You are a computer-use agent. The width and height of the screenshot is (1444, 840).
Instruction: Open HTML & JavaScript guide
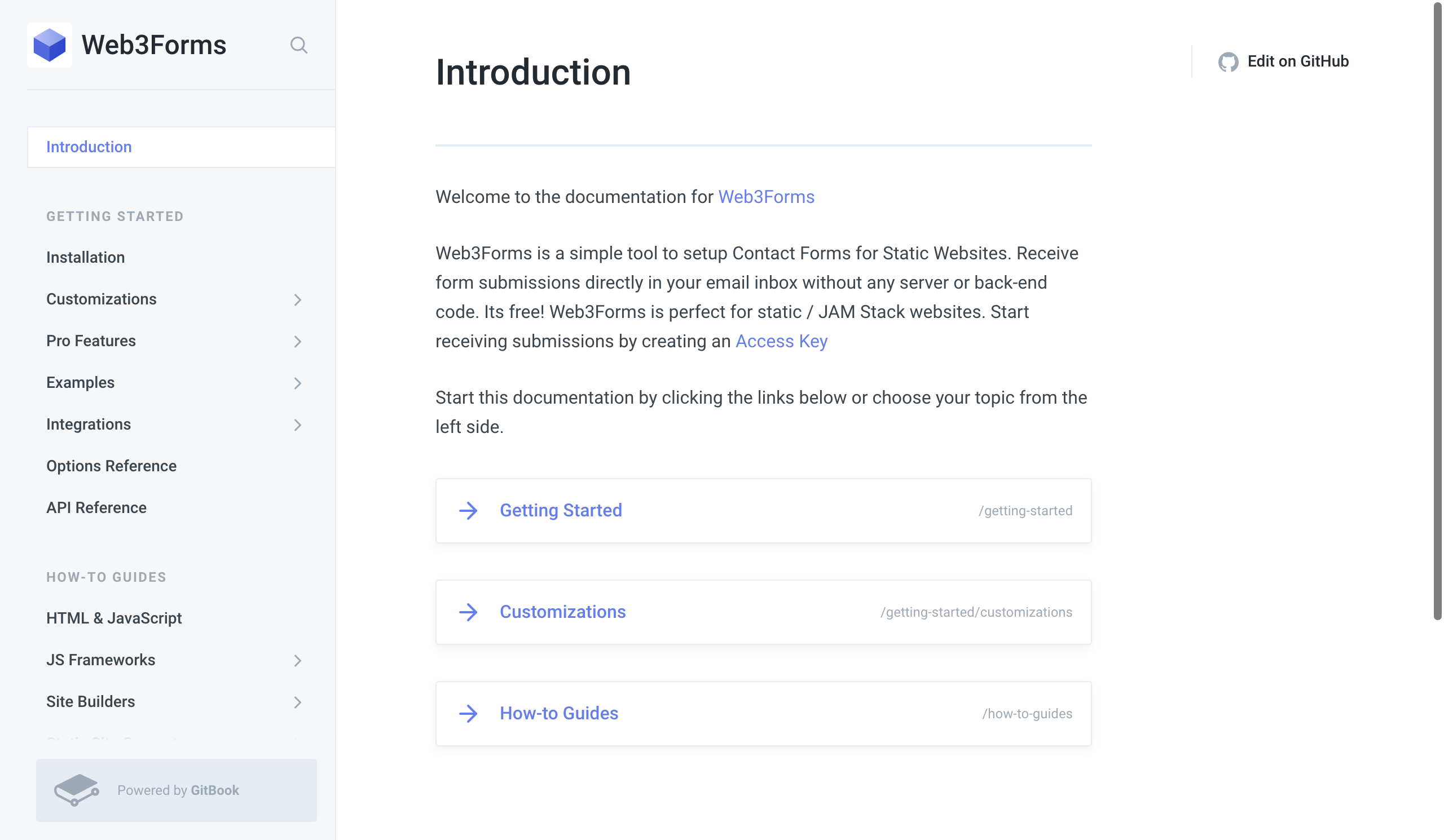(114, 618)
